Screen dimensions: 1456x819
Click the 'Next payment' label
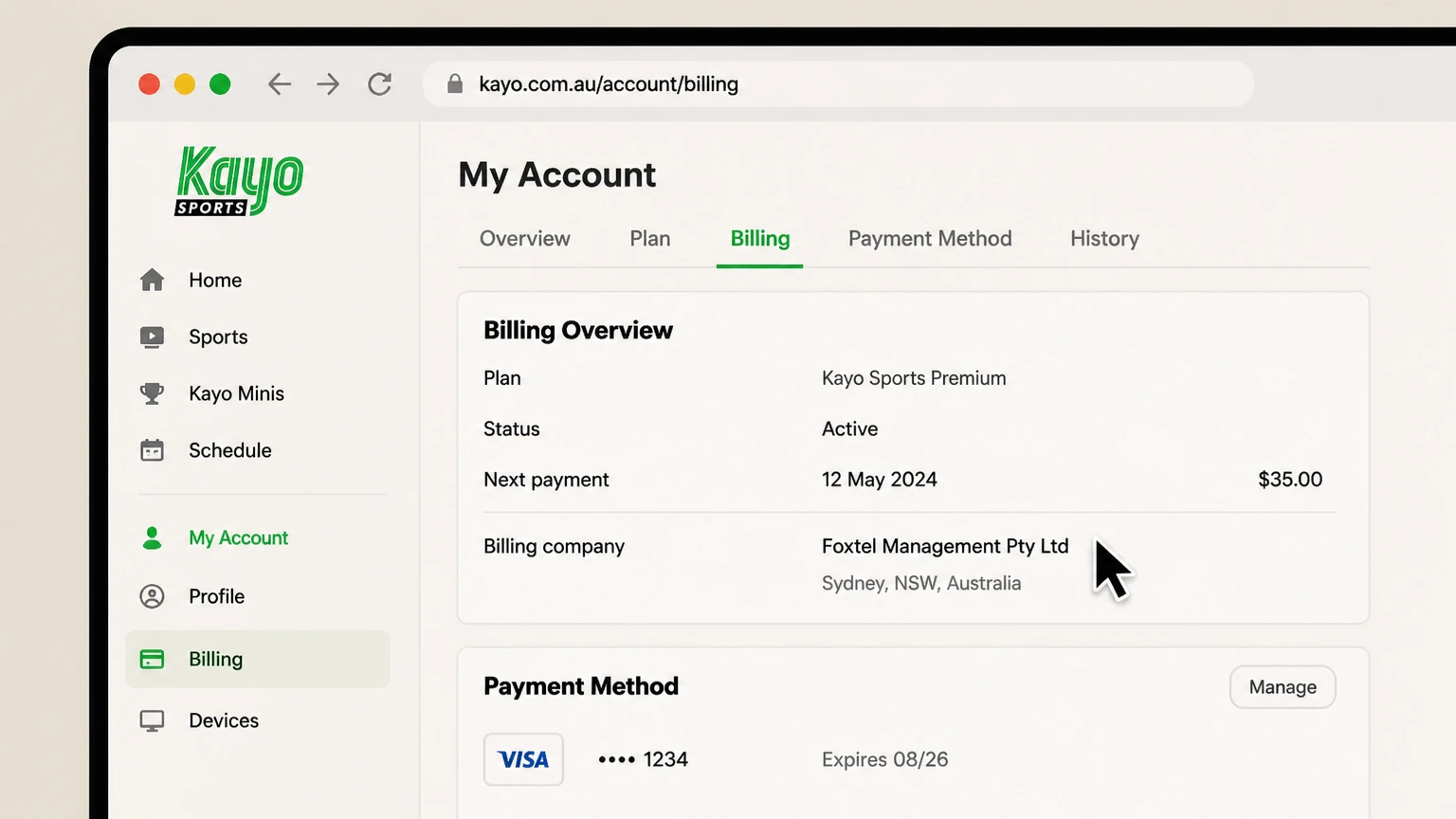546,480
